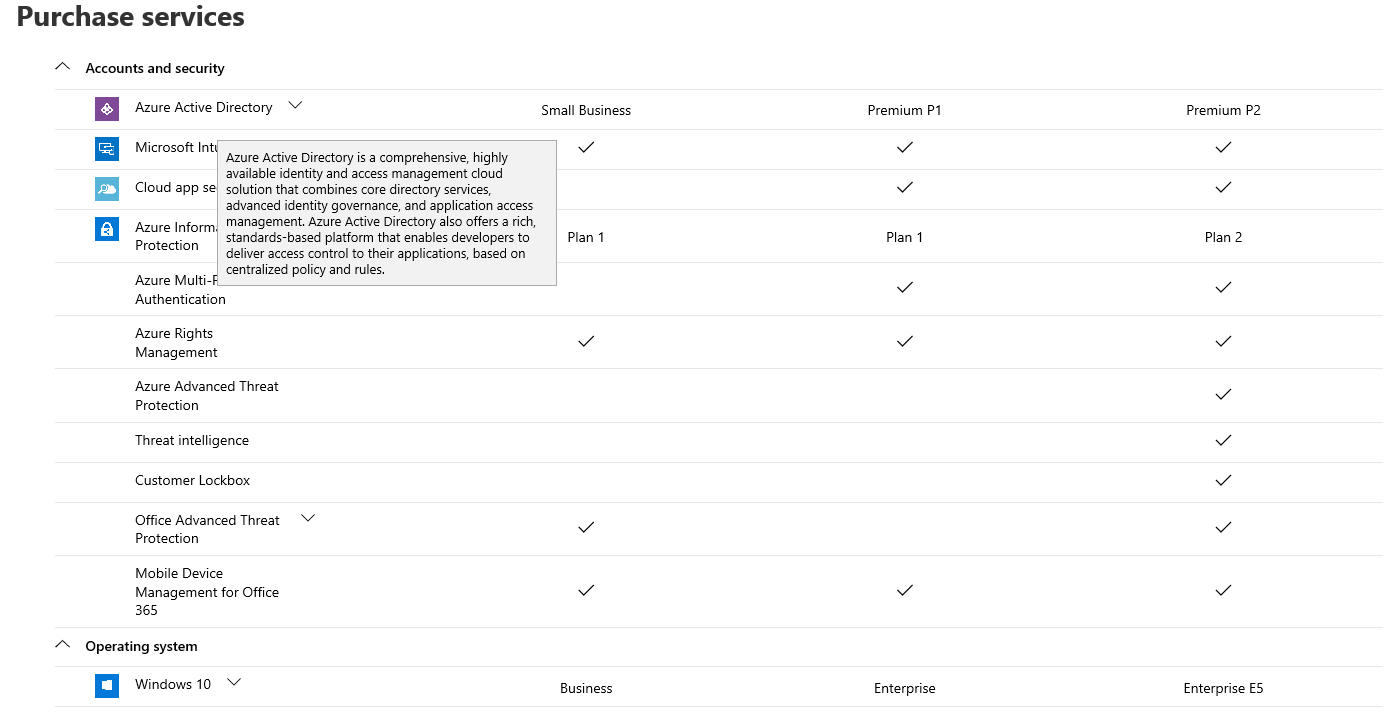Click Customer Lockbox checkmark under Premium P2
The image size is (1391, 713).
pyautogui.click(x=1223, y=480)
